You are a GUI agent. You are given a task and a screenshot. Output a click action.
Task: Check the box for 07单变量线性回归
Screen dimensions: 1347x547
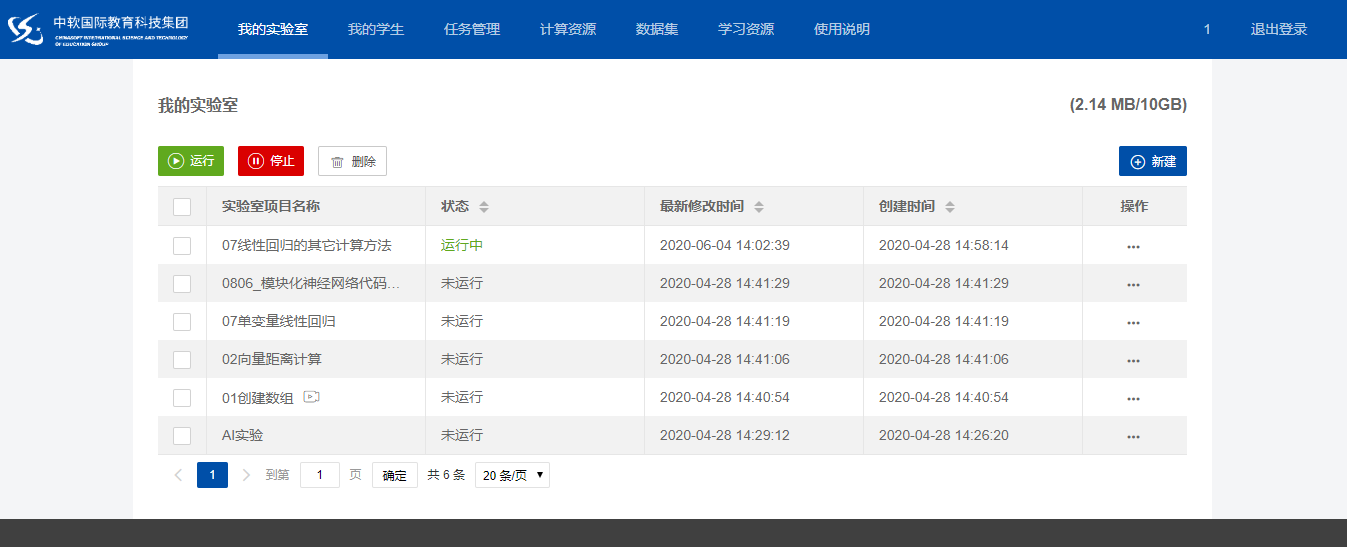tap(182, 322)
